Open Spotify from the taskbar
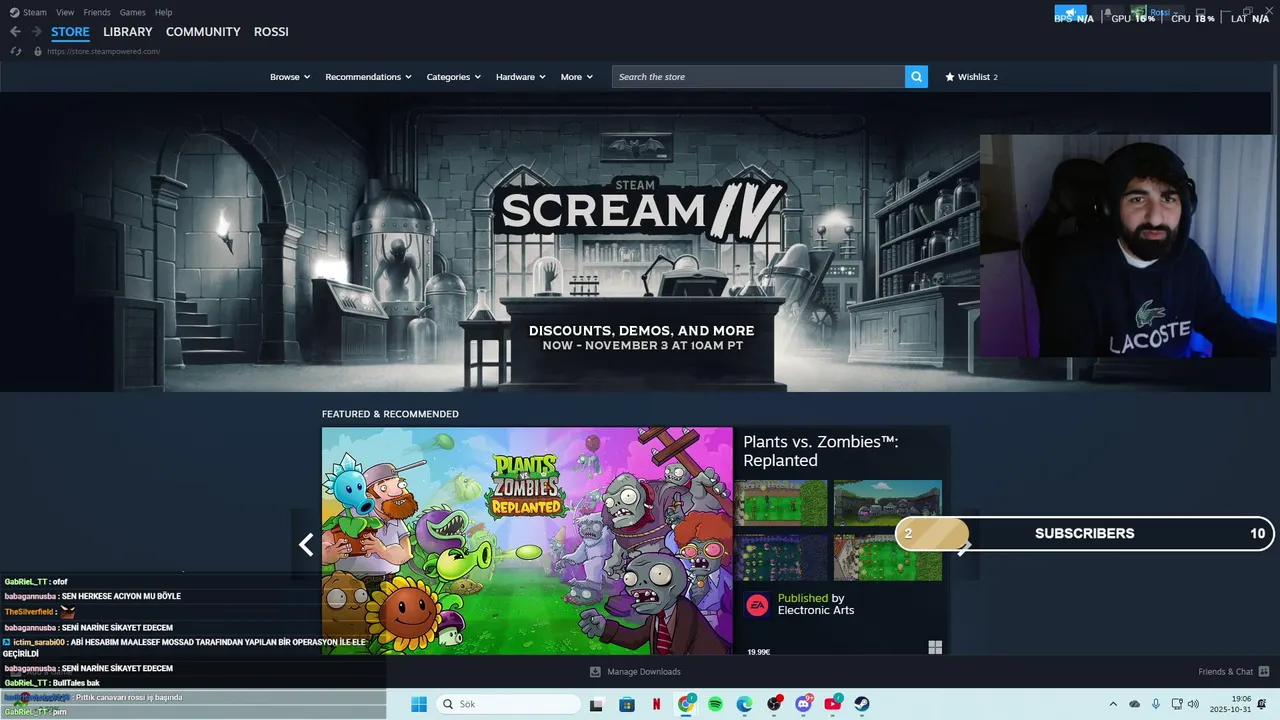Screen dimensions: 1280x720 (x=716, y=704)
